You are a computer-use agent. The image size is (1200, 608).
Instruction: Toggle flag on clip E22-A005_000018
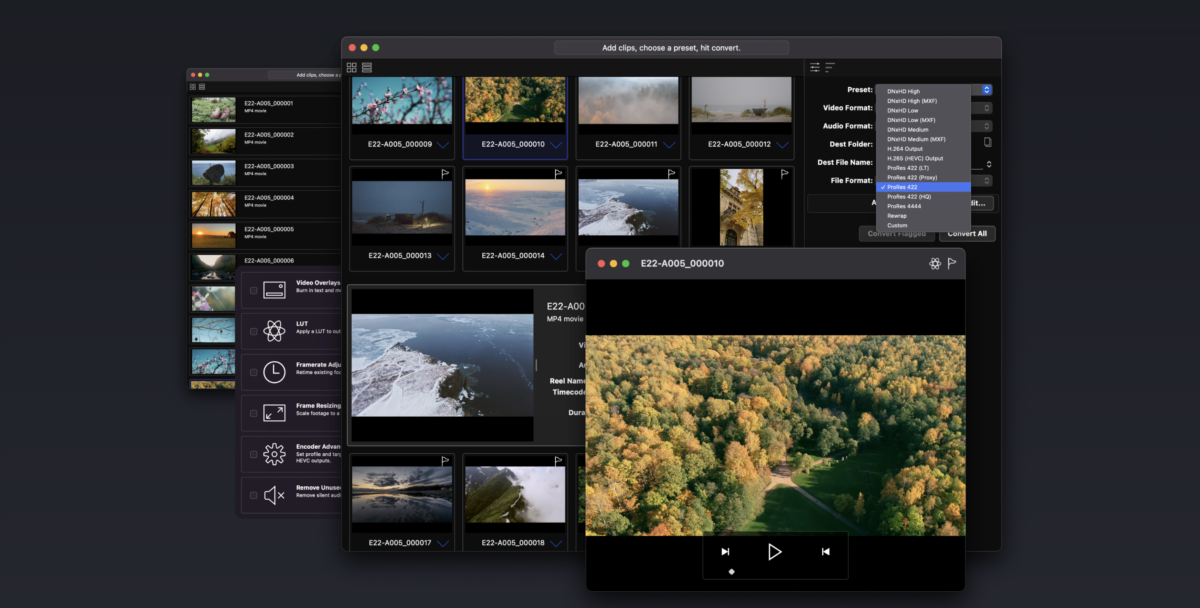[x=559, y=461]
